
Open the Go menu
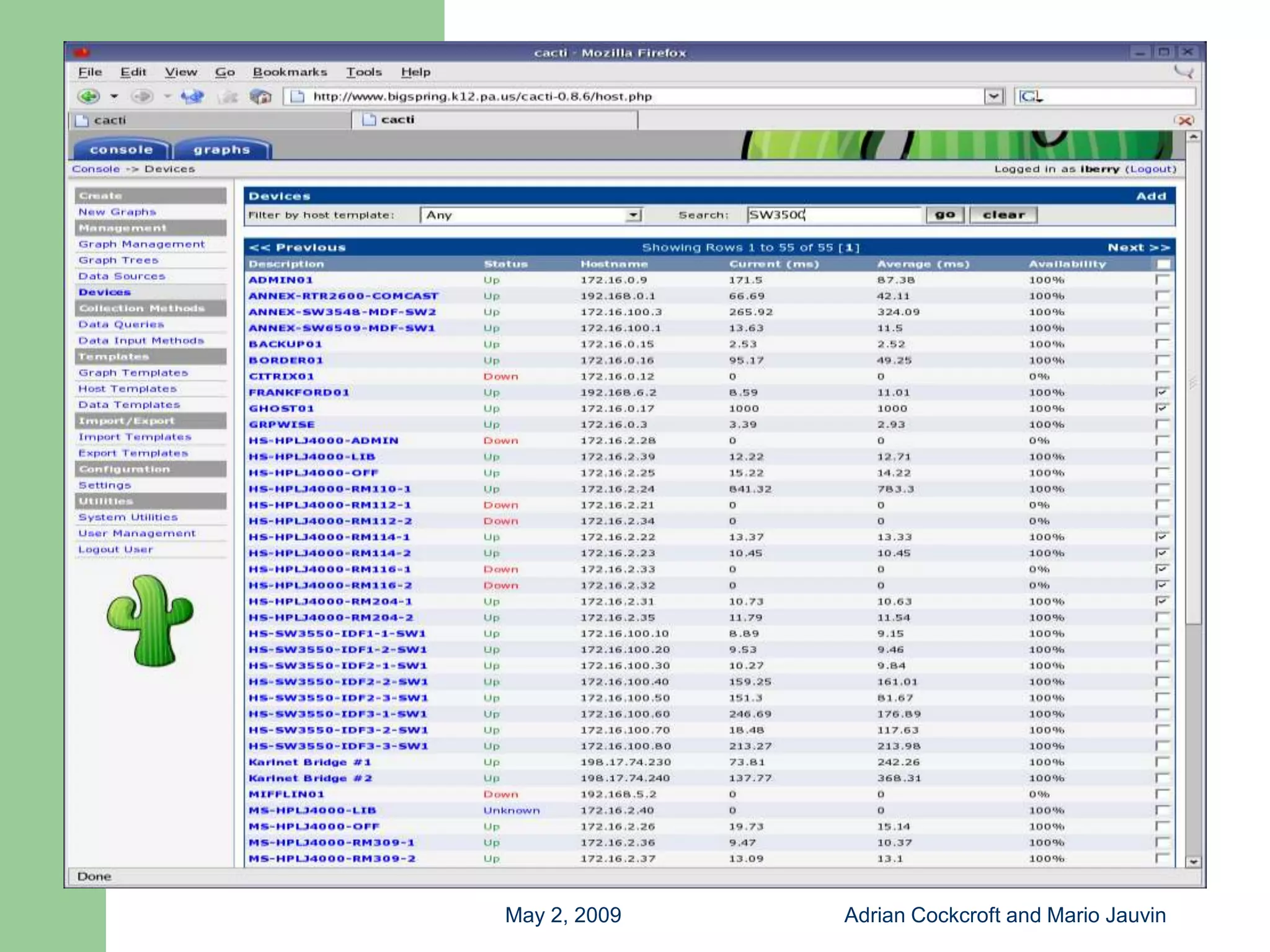click(224, 72)
